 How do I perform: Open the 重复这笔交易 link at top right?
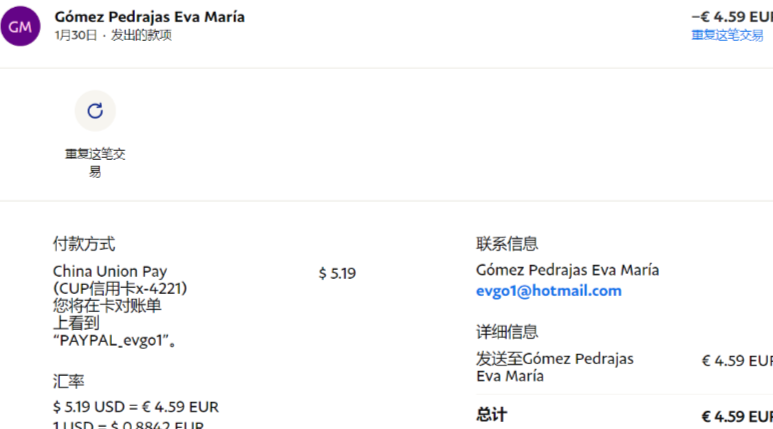[x=727, y=36]
